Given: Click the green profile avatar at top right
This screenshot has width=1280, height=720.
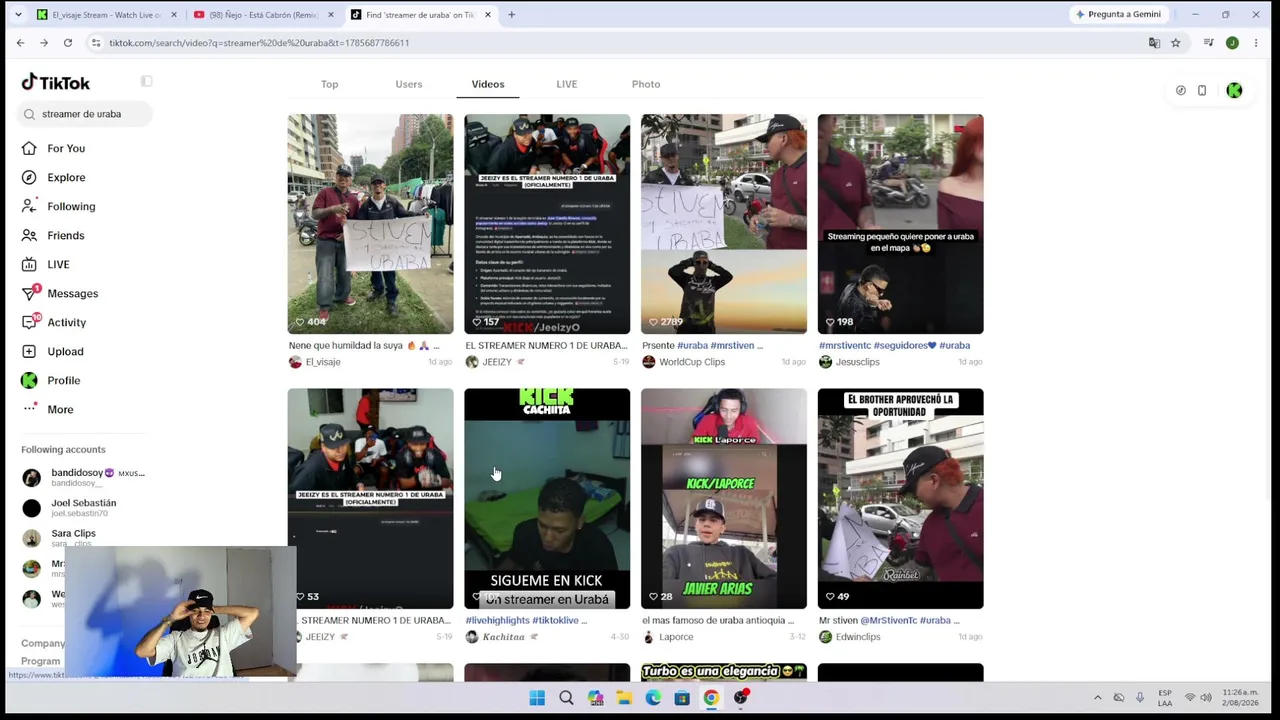Looking at the screenshot, I should tap(1234, 91).
